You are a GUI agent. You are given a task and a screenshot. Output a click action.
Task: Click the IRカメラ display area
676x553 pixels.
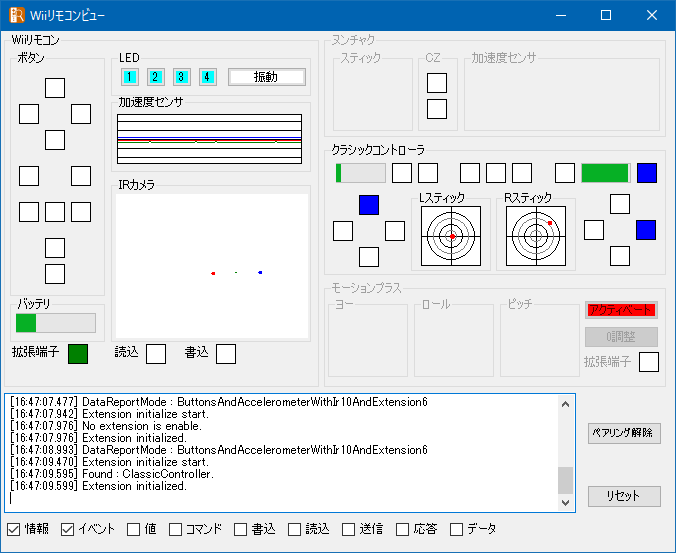point(212,266)
